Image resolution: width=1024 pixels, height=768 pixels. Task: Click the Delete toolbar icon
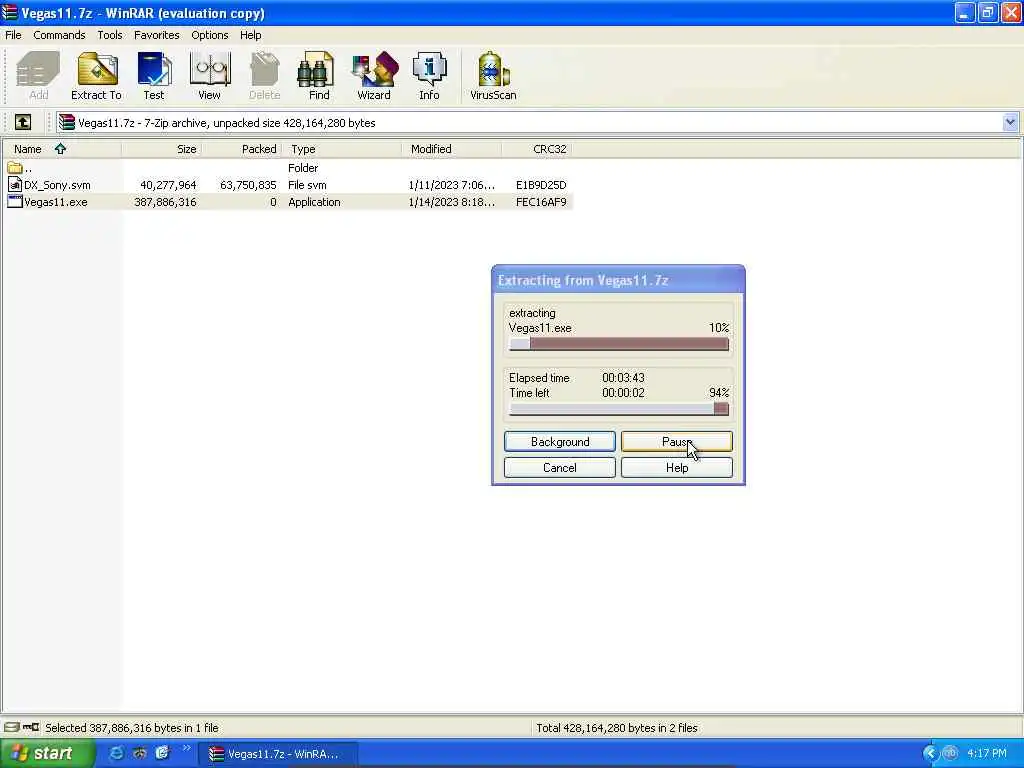[264, 76]
